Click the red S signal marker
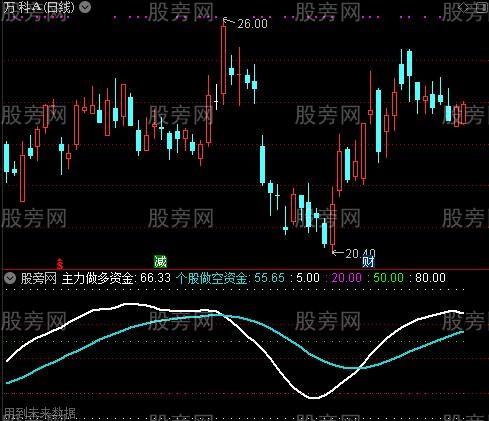Viewport: 489px width, 421px height. coord(60,264)
